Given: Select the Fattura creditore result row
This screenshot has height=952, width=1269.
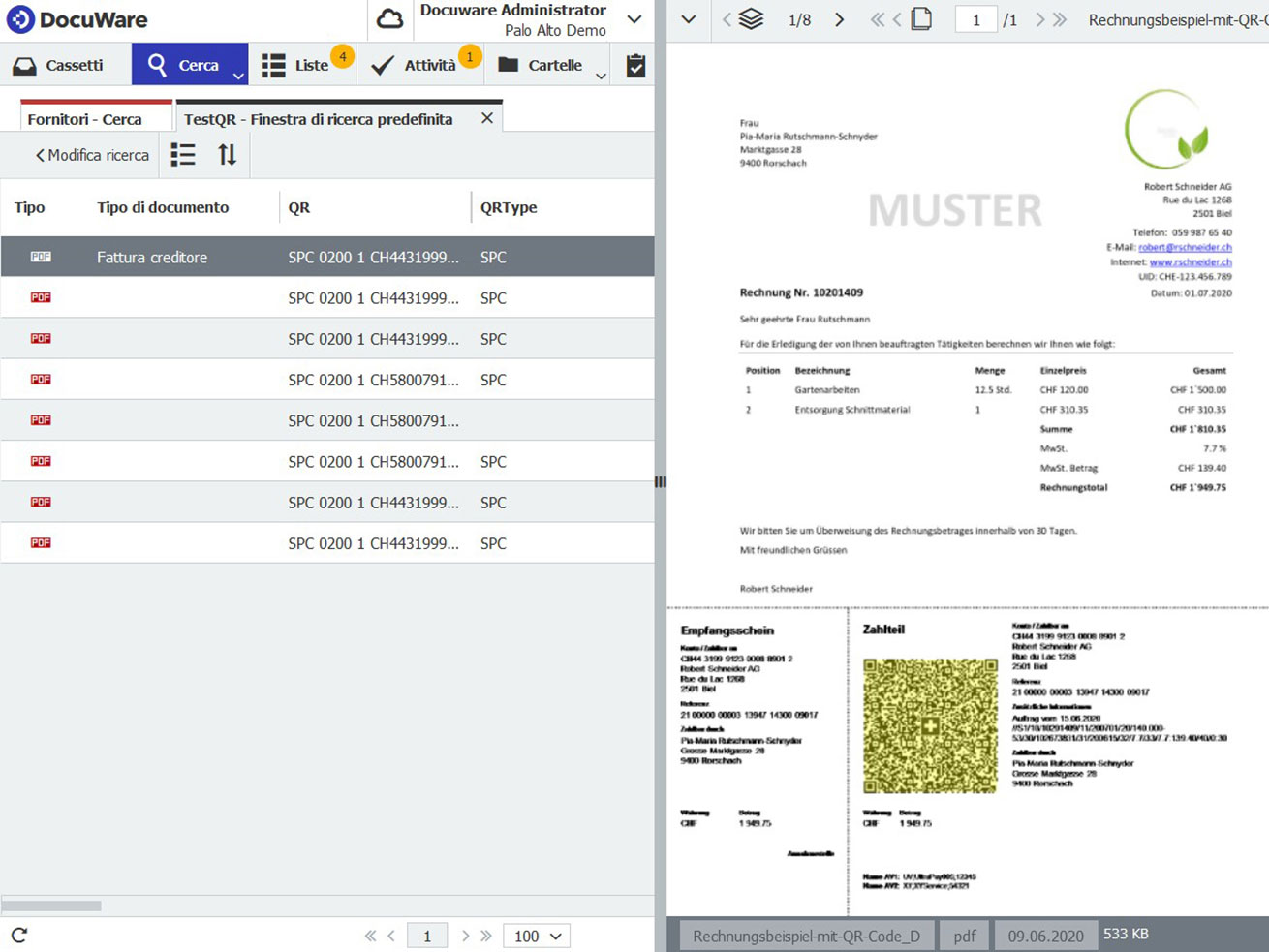Looking at the screenshot, I should (327, 257).
